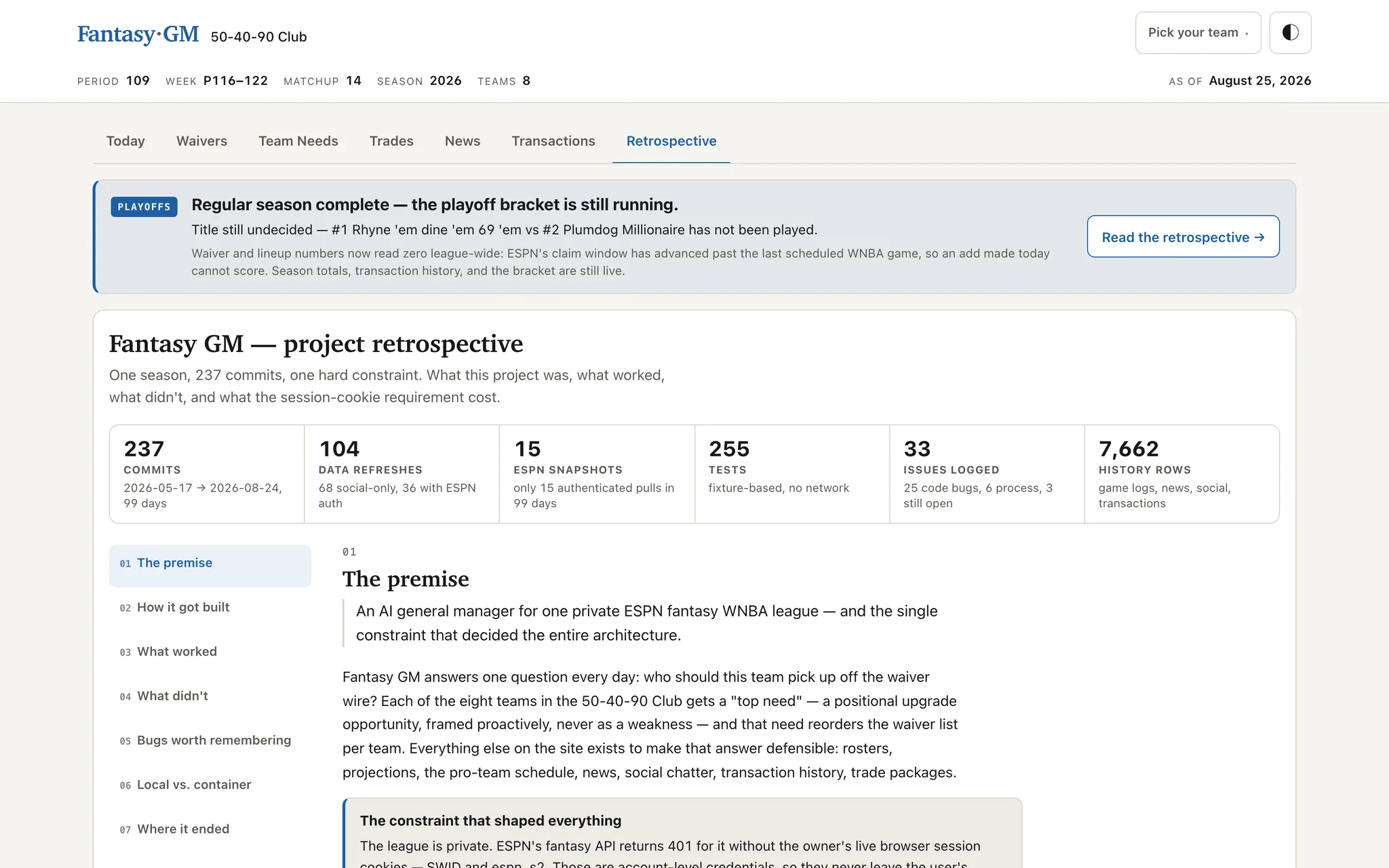Click the 7,662 History Rows stat card
Viewport: 1389px width, 868px height.
1182,474
